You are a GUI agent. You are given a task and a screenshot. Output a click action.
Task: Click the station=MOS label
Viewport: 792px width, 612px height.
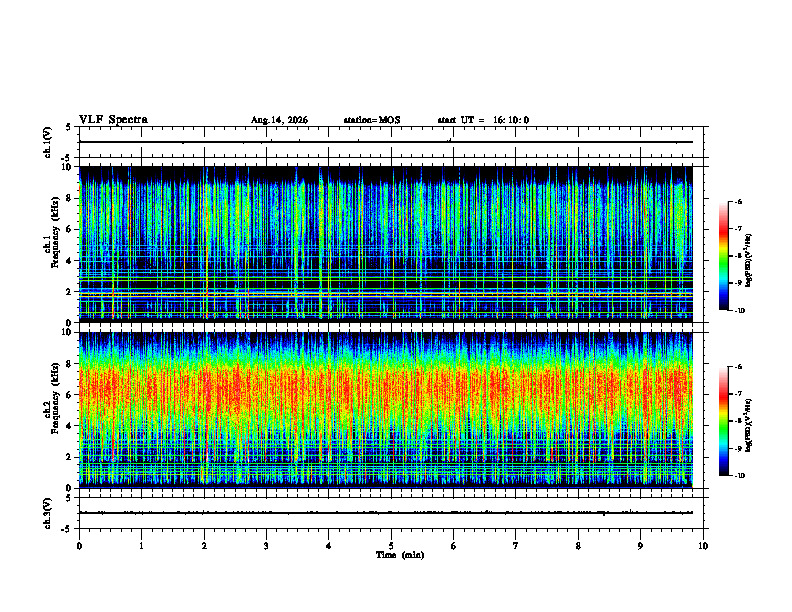point(372,120)
